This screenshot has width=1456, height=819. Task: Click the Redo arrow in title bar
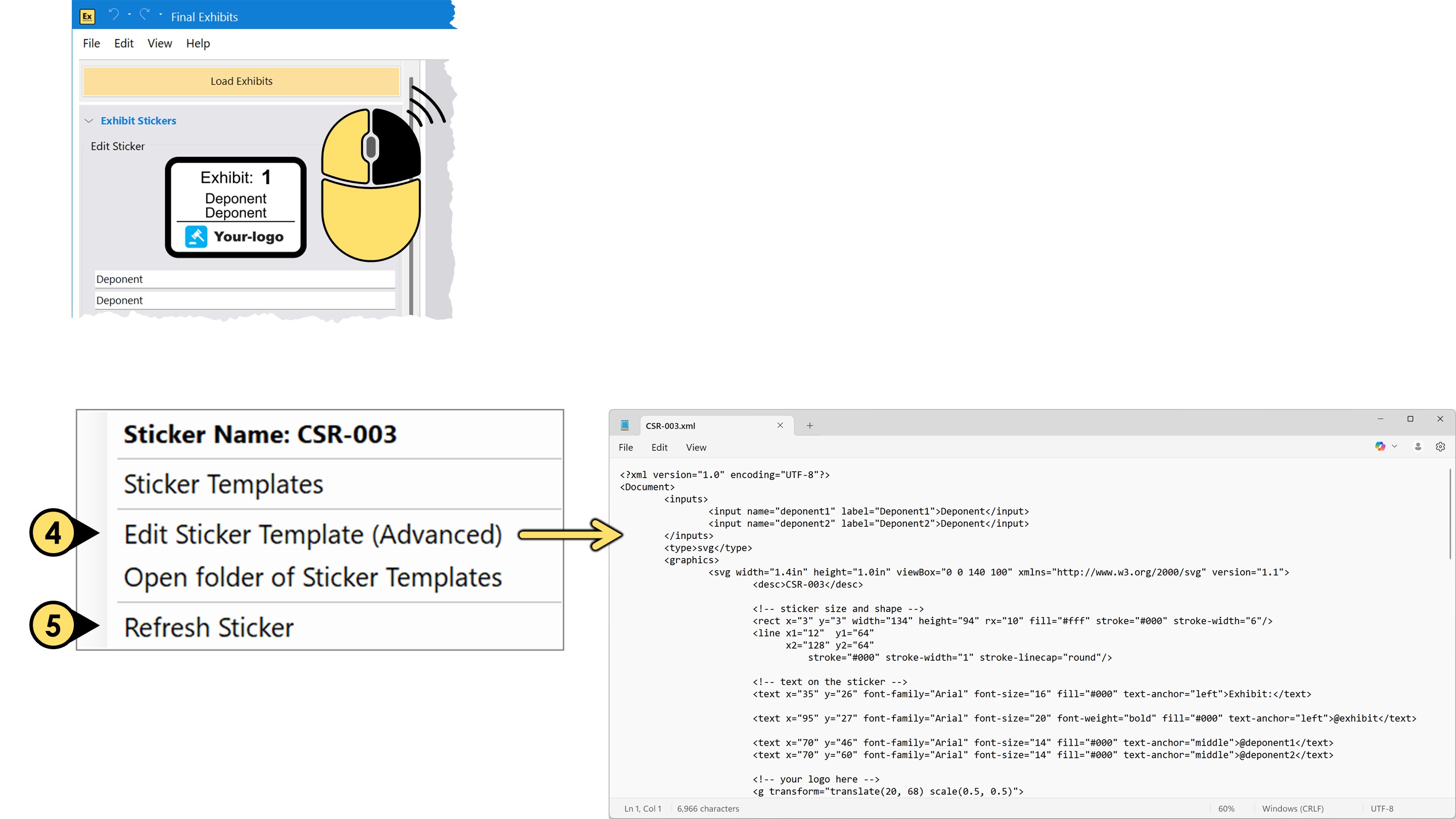[145, 15]
